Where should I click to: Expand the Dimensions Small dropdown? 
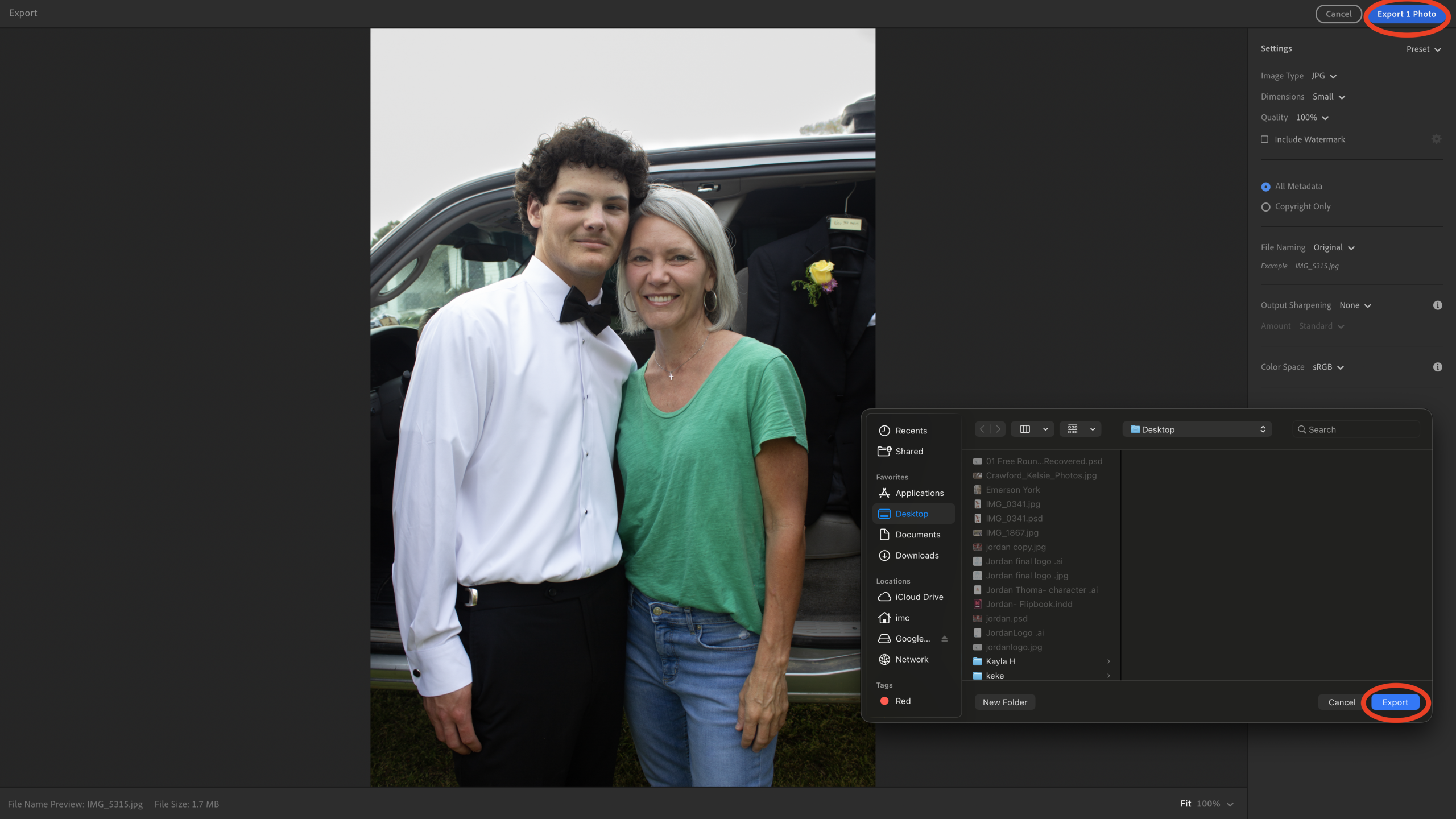[1329, 97]
